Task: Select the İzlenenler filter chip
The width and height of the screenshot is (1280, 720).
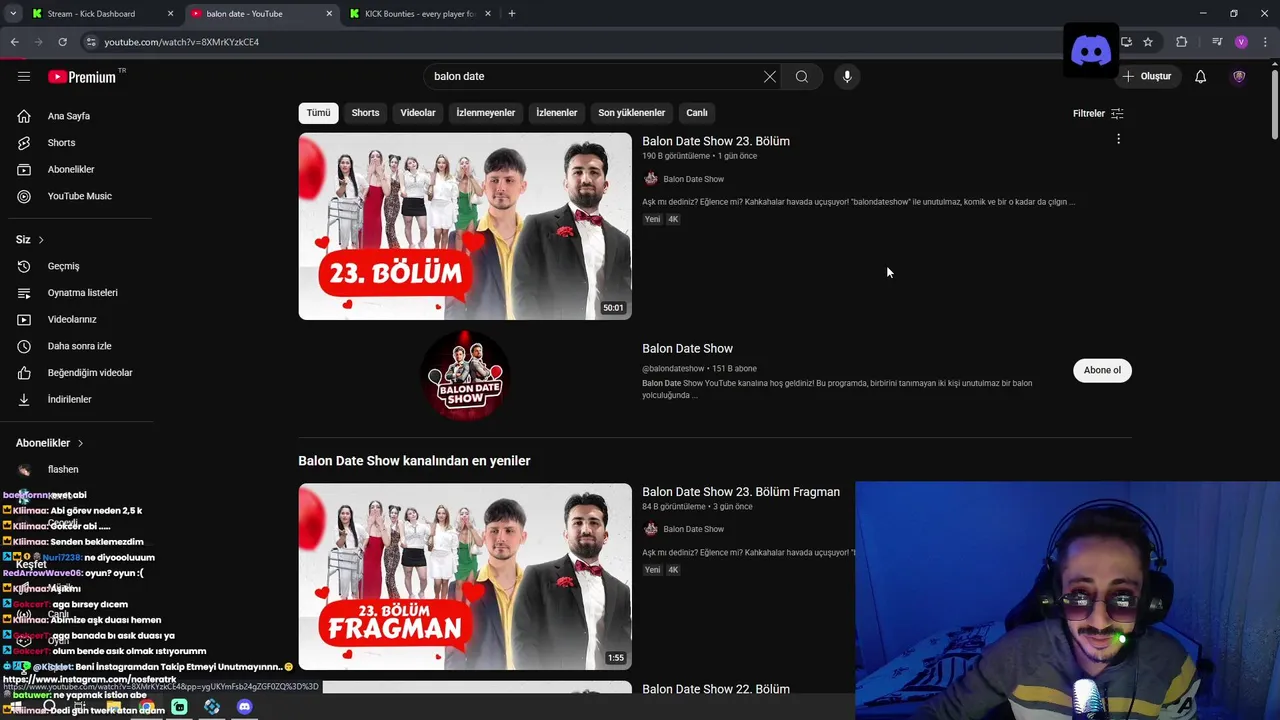Action: pos(556,113)
